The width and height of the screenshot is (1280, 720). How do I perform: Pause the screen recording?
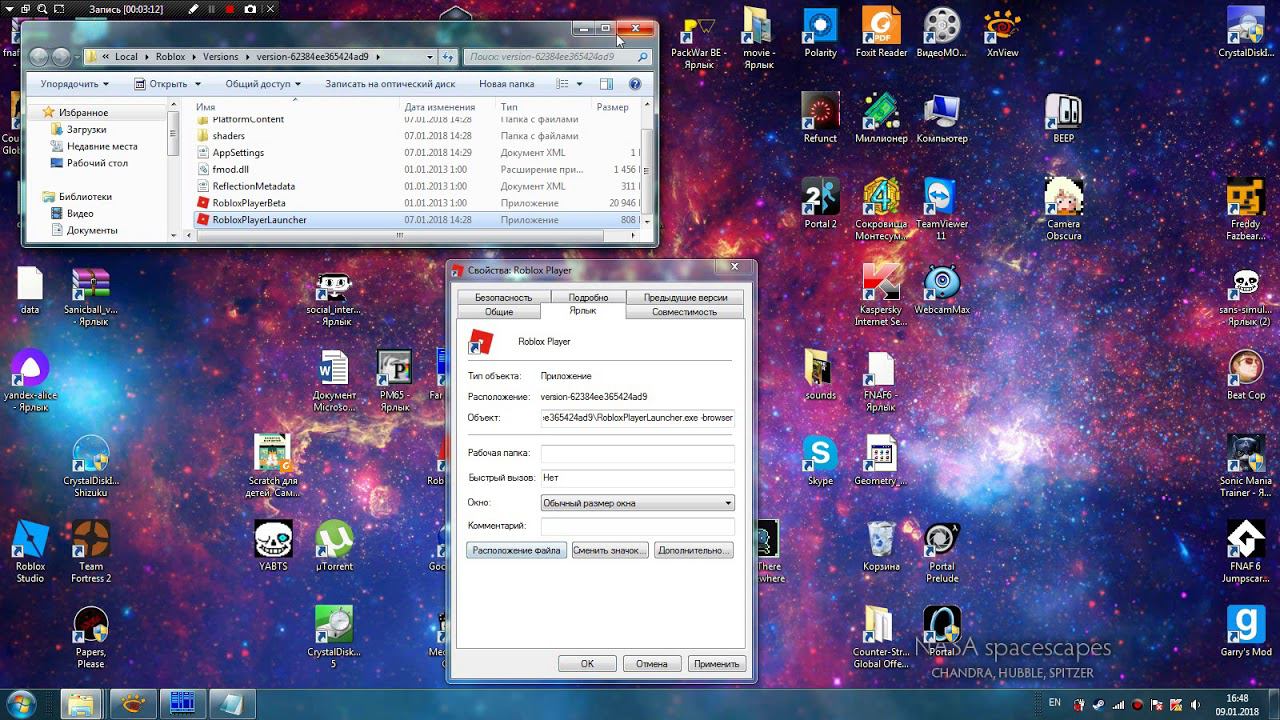(x=210, y=9)
